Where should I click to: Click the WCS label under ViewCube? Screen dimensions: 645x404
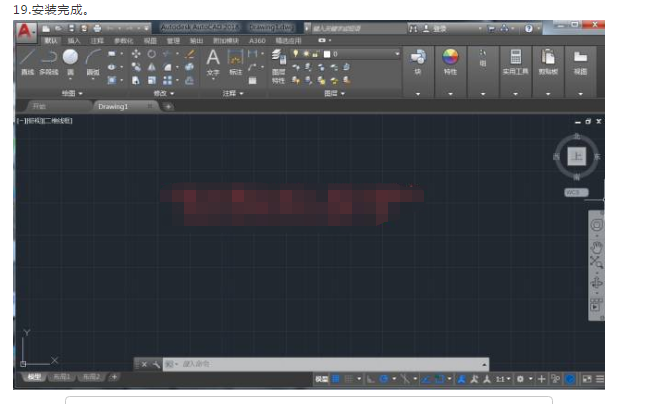point(576,192)
